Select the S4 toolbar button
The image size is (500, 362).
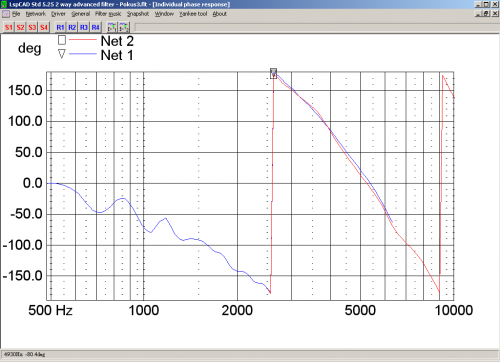[x=44, y=27]
